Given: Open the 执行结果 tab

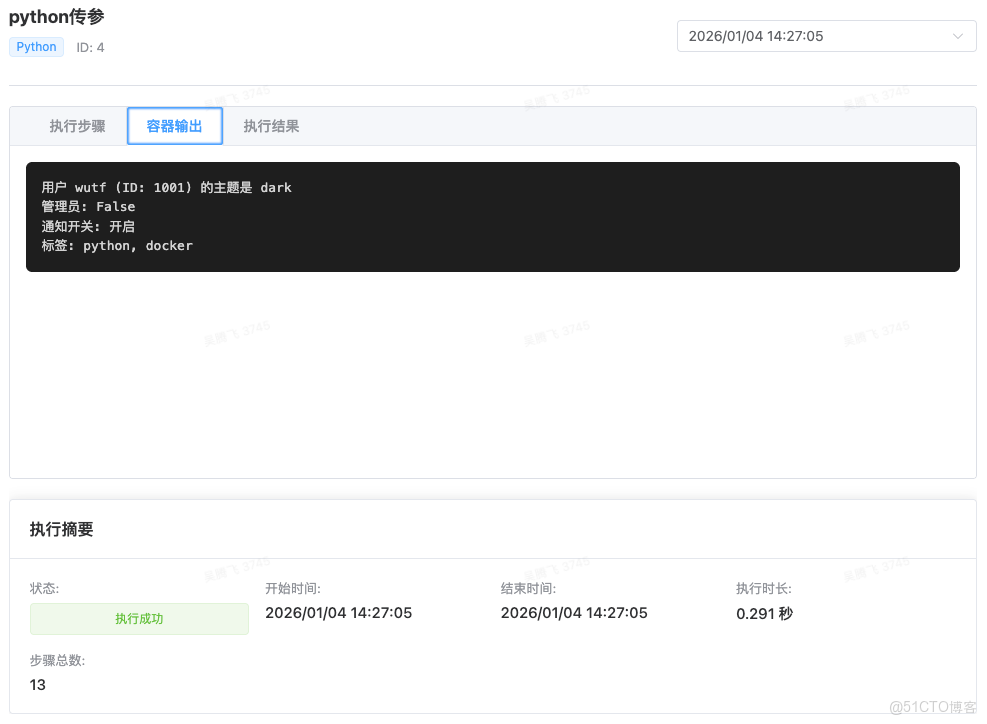Looking at the screenshot, I should coord(271,126).
